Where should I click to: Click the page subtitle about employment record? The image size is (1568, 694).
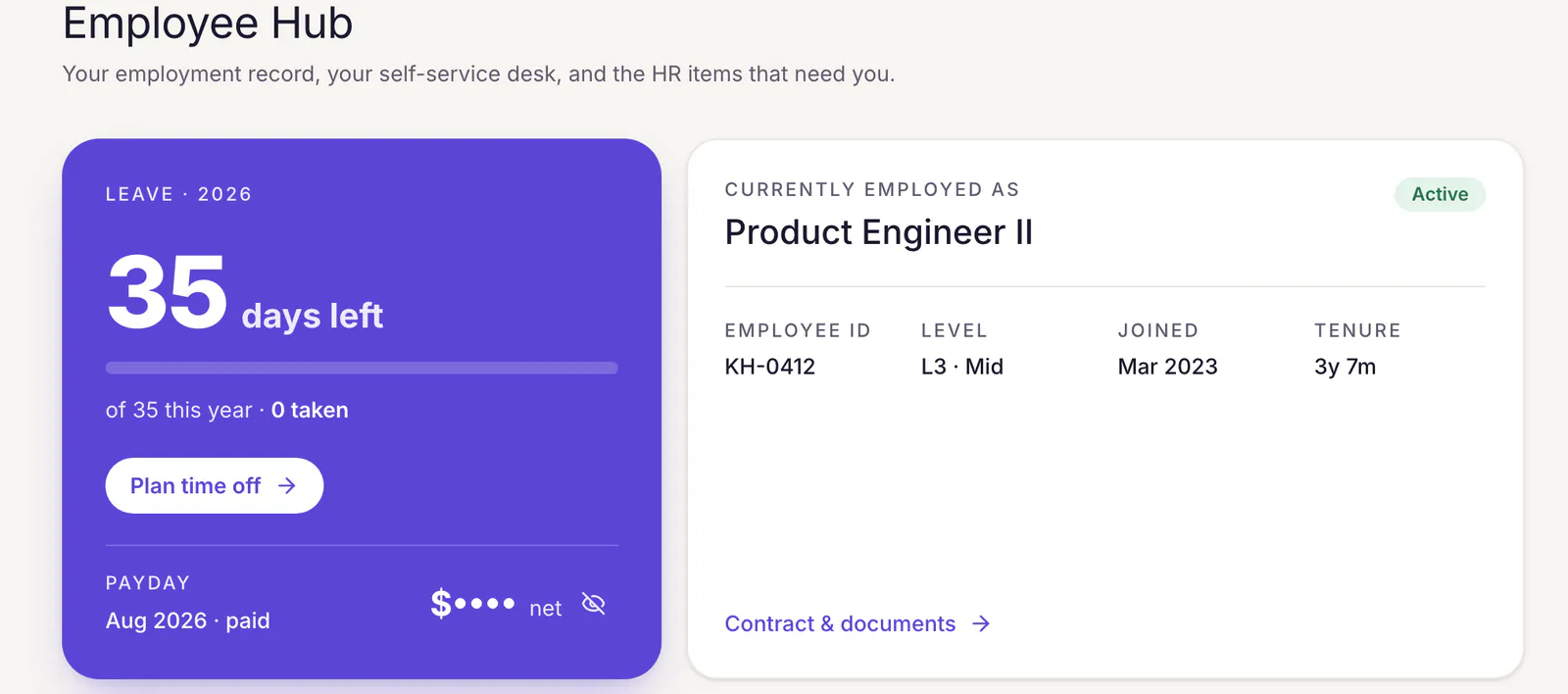pyautogui.click(x=479, y=74)
